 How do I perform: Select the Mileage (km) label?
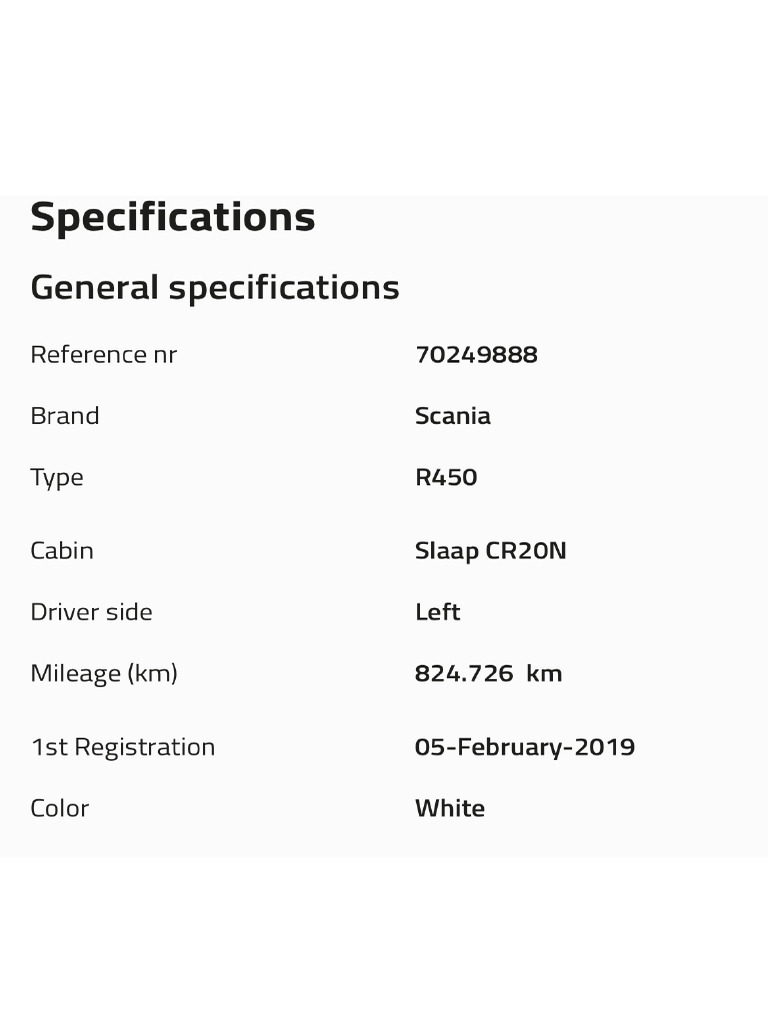coord(104,674)
